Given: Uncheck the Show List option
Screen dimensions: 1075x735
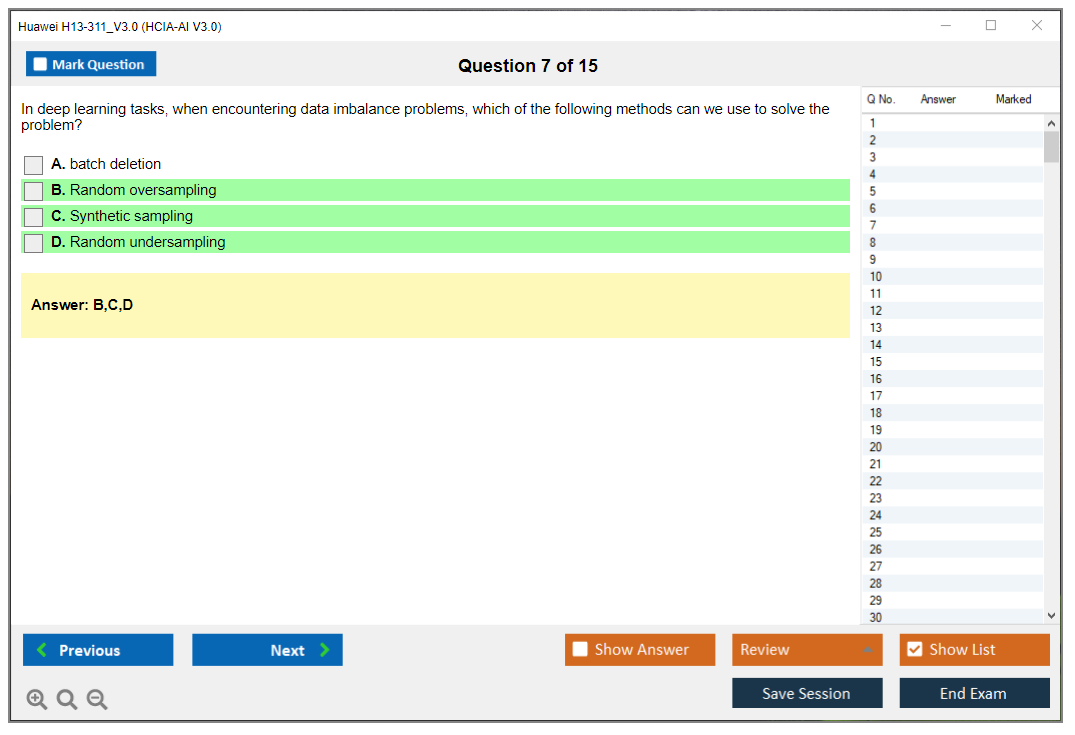Looking at the screenshot, I should pyautogui.click(x=914, y=650).
